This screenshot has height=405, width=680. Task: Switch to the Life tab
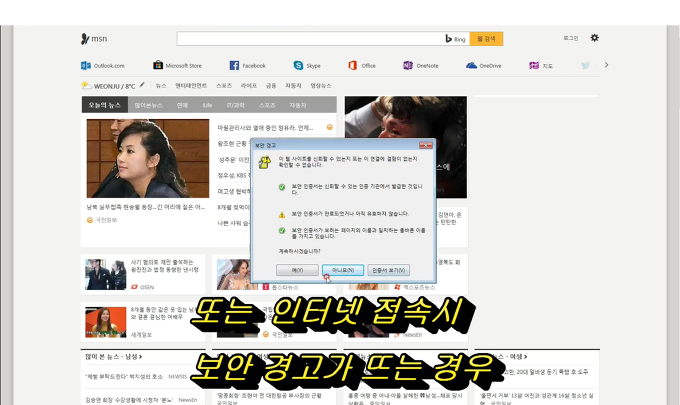(207, 105)
